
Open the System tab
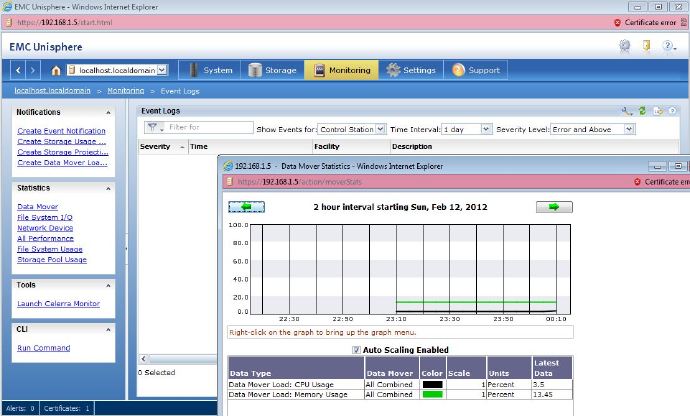point(209,70)
